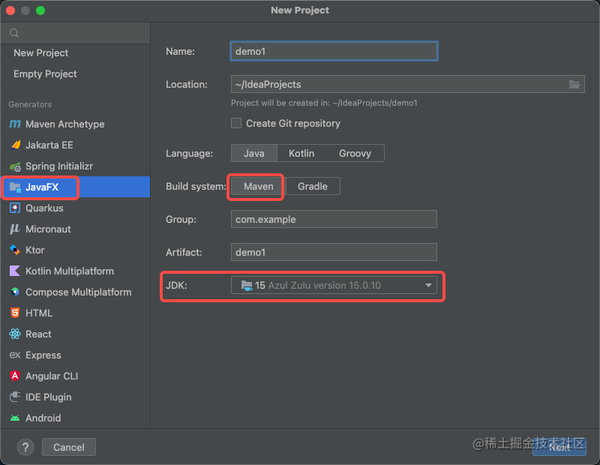The width and height of the screenshot is (600, 465).
Task: Choose the Jakarta EE generator icon
Action: pos(16,145)
